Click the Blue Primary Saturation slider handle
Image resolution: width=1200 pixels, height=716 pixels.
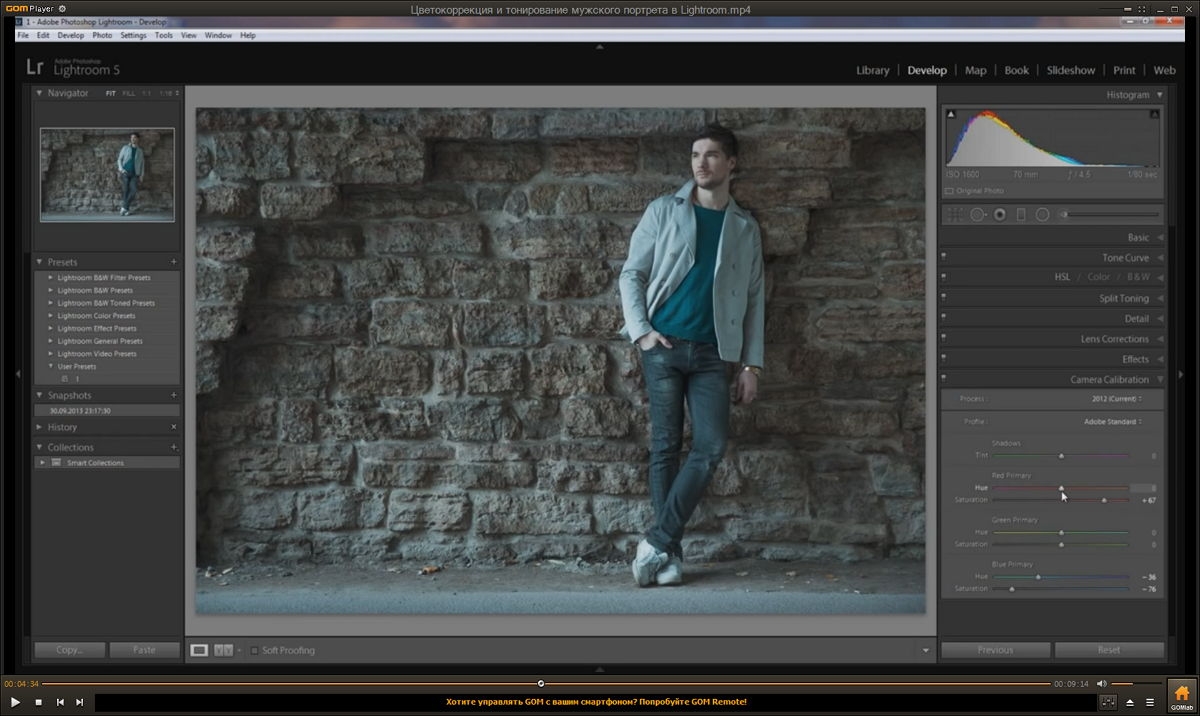tap(1012, 589)
